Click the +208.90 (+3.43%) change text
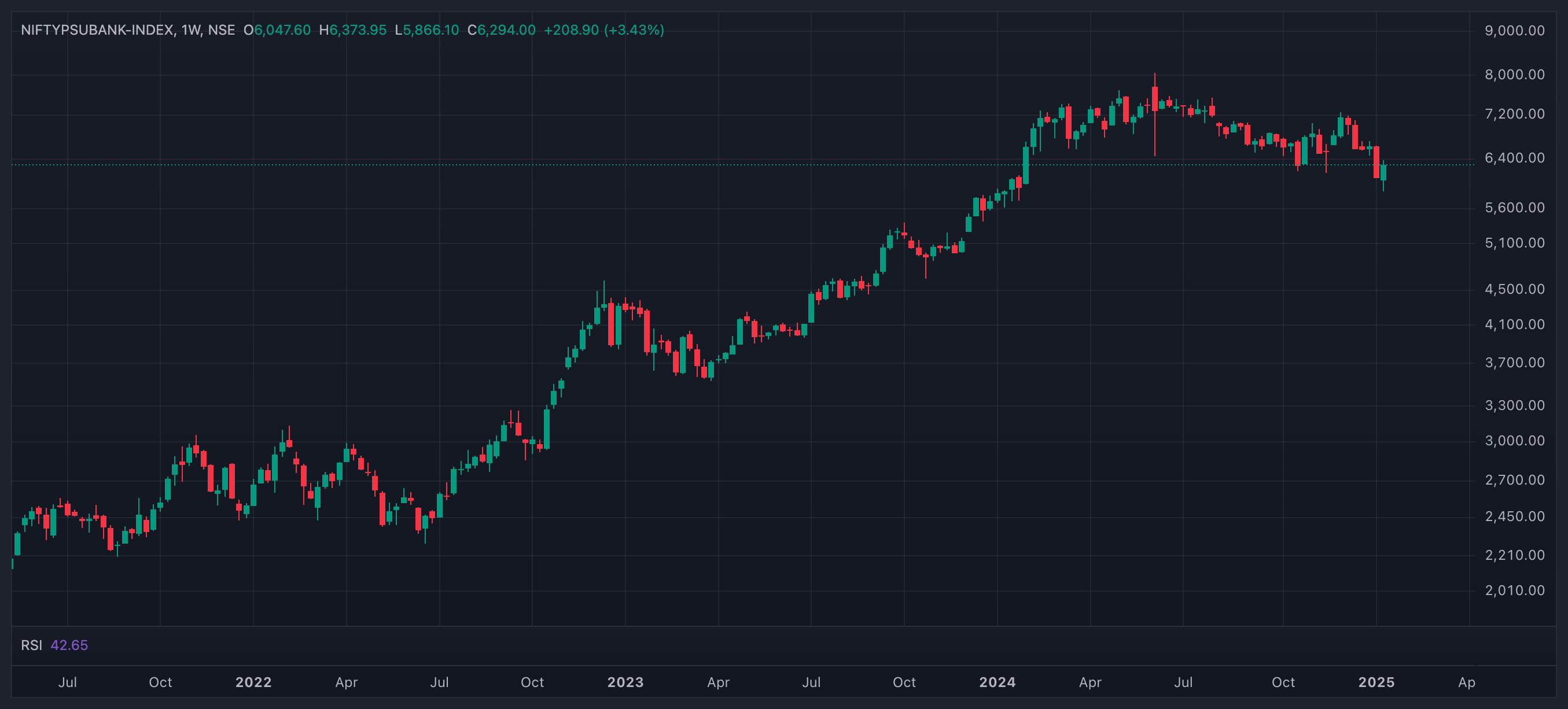1568x709 pixels. coord(604,30)
